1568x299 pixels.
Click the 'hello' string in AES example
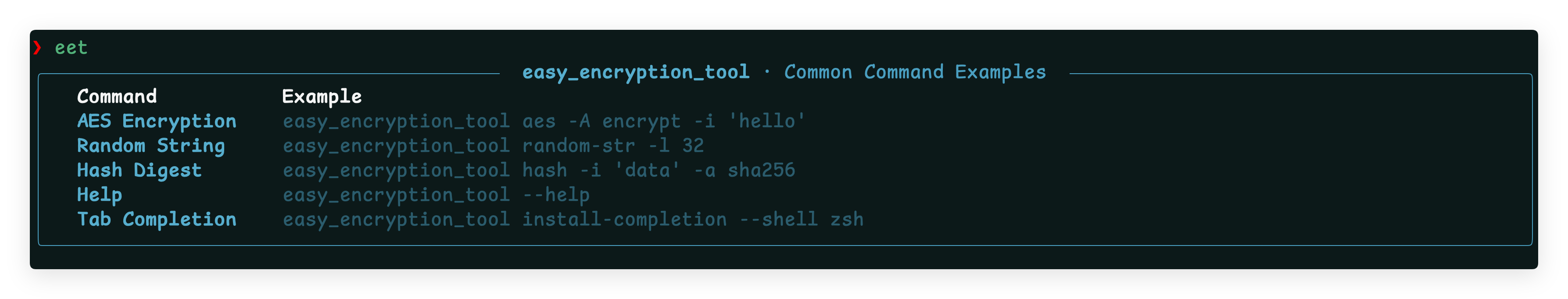click(x=766, y=121)
